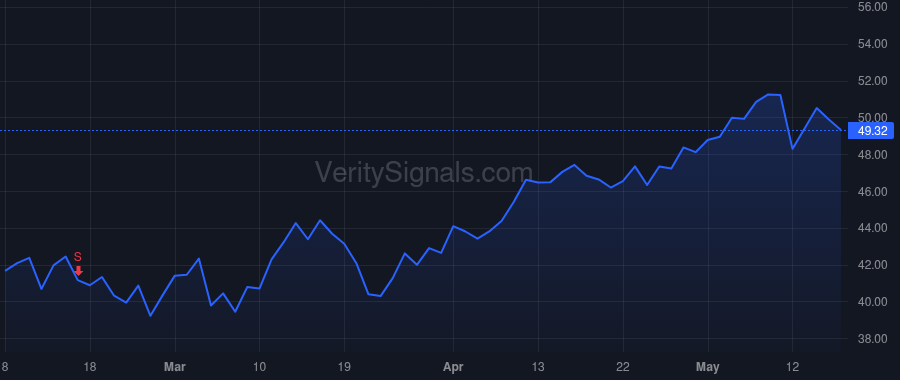Click the red S sell signal marker
Viewport: 900px width, 380px height.
78,257
